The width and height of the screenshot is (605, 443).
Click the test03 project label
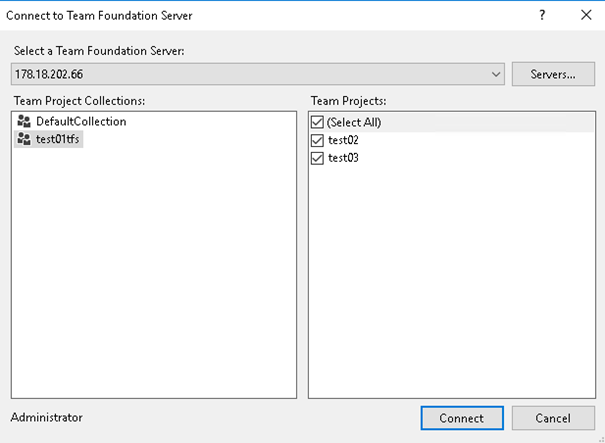[343, 158]
